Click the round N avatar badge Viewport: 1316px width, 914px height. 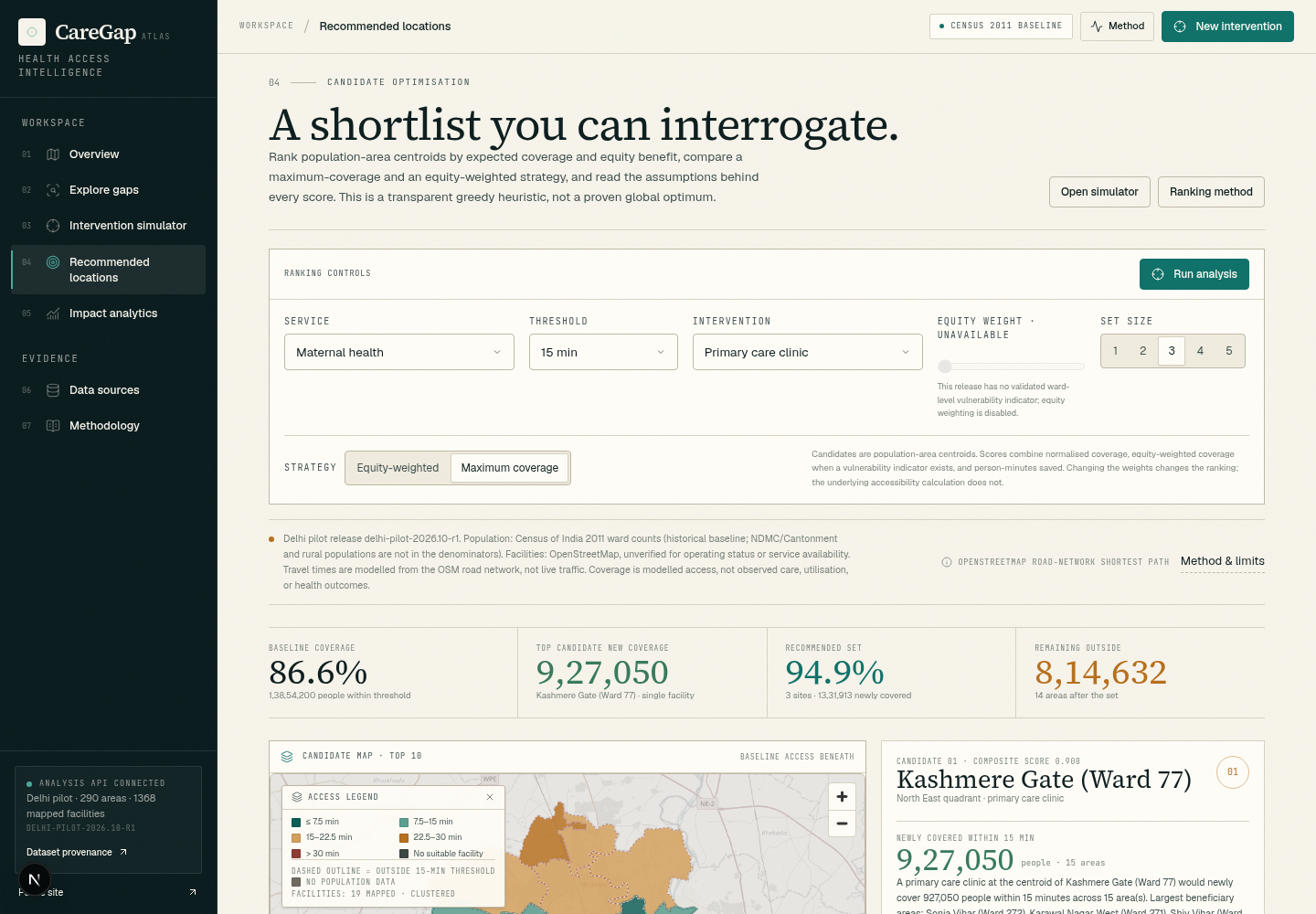[x=35, y=880]
